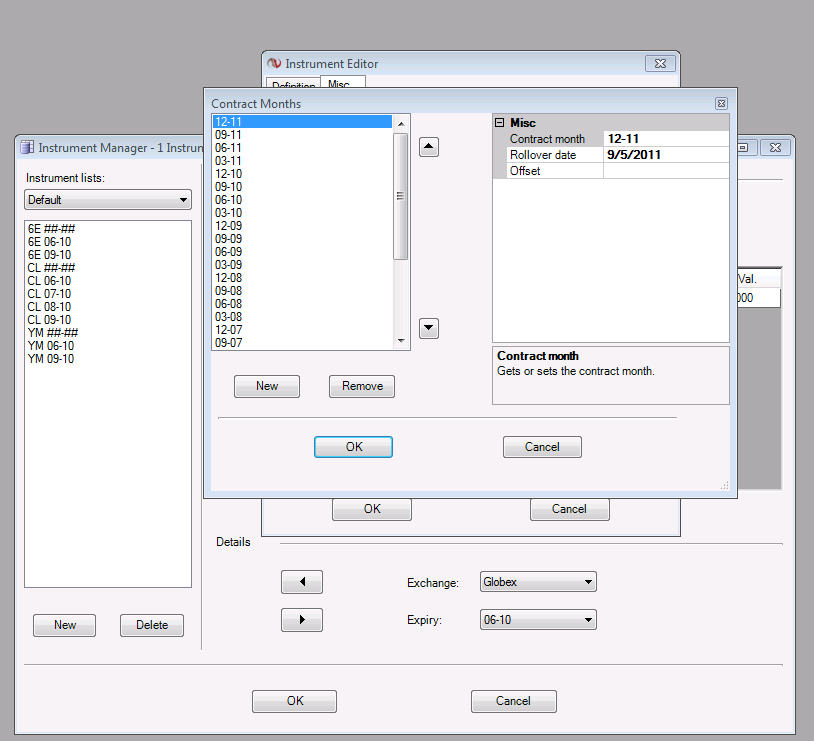The height and width of the screenshot is (741, 814).
Task: Select contract month 03-11
Action: 303,160
